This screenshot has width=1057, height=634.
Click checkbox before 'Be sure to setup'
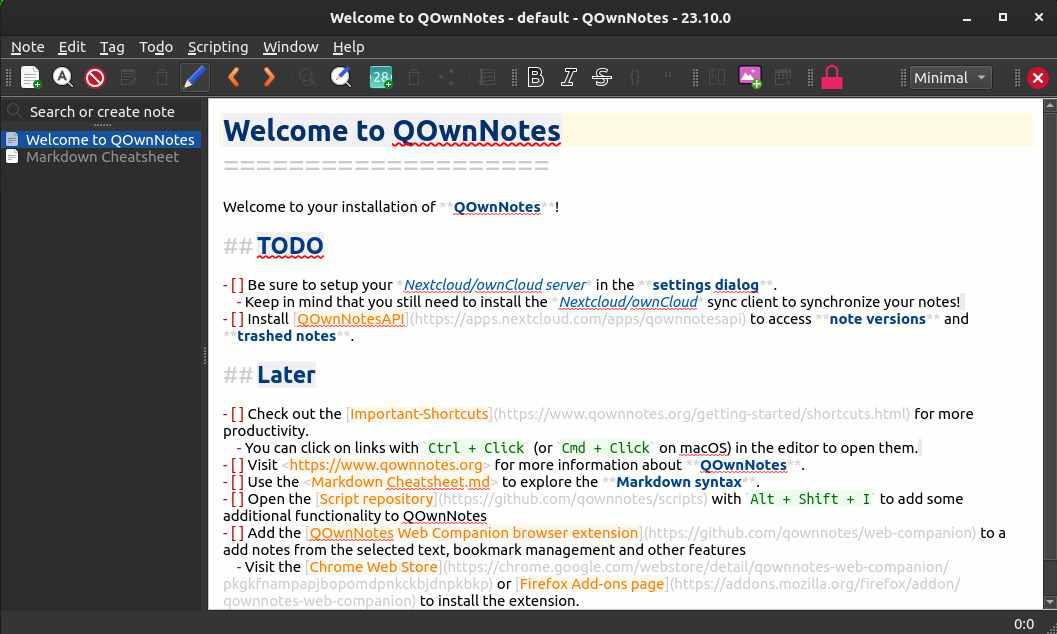pyautogui.click(x=237, y=285)
